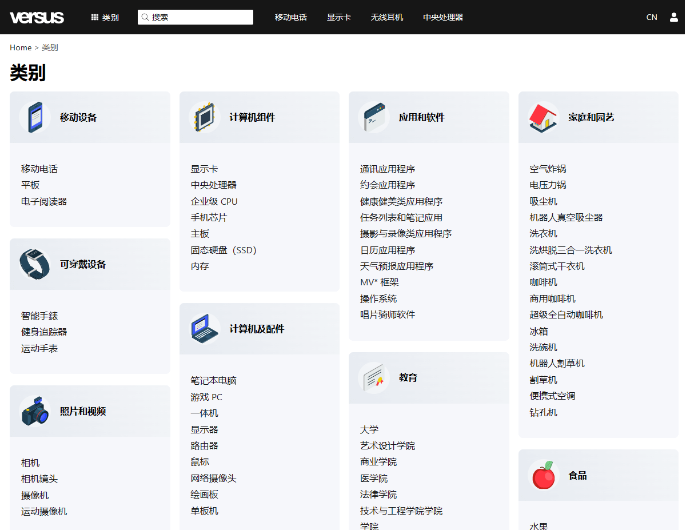
Task: Select 智能手表 link
Action: [x=39, y=315]
